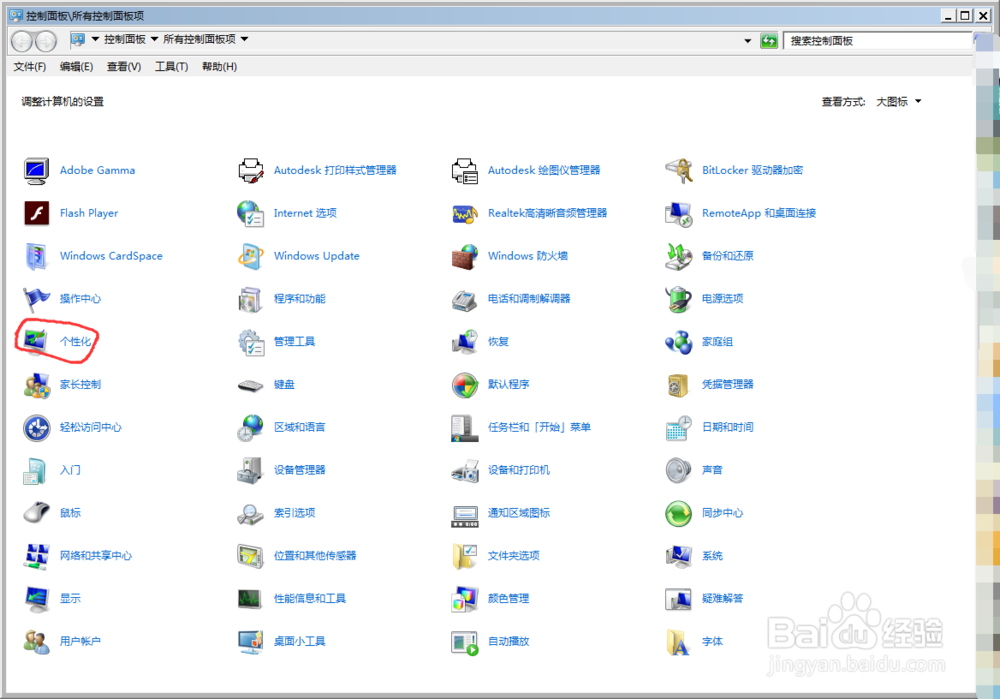Screen dimensions: 1000x699
Task: Open the 区域和语言 link
Action: (x=300, y=427)
